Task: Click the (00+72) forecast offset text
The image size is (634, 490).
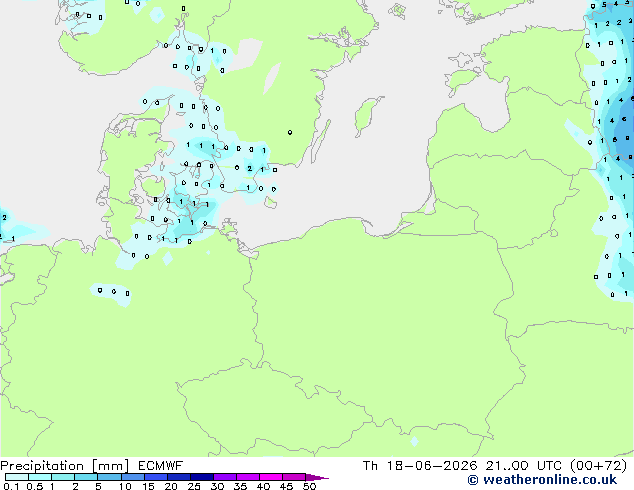Action: pos(598,466)
